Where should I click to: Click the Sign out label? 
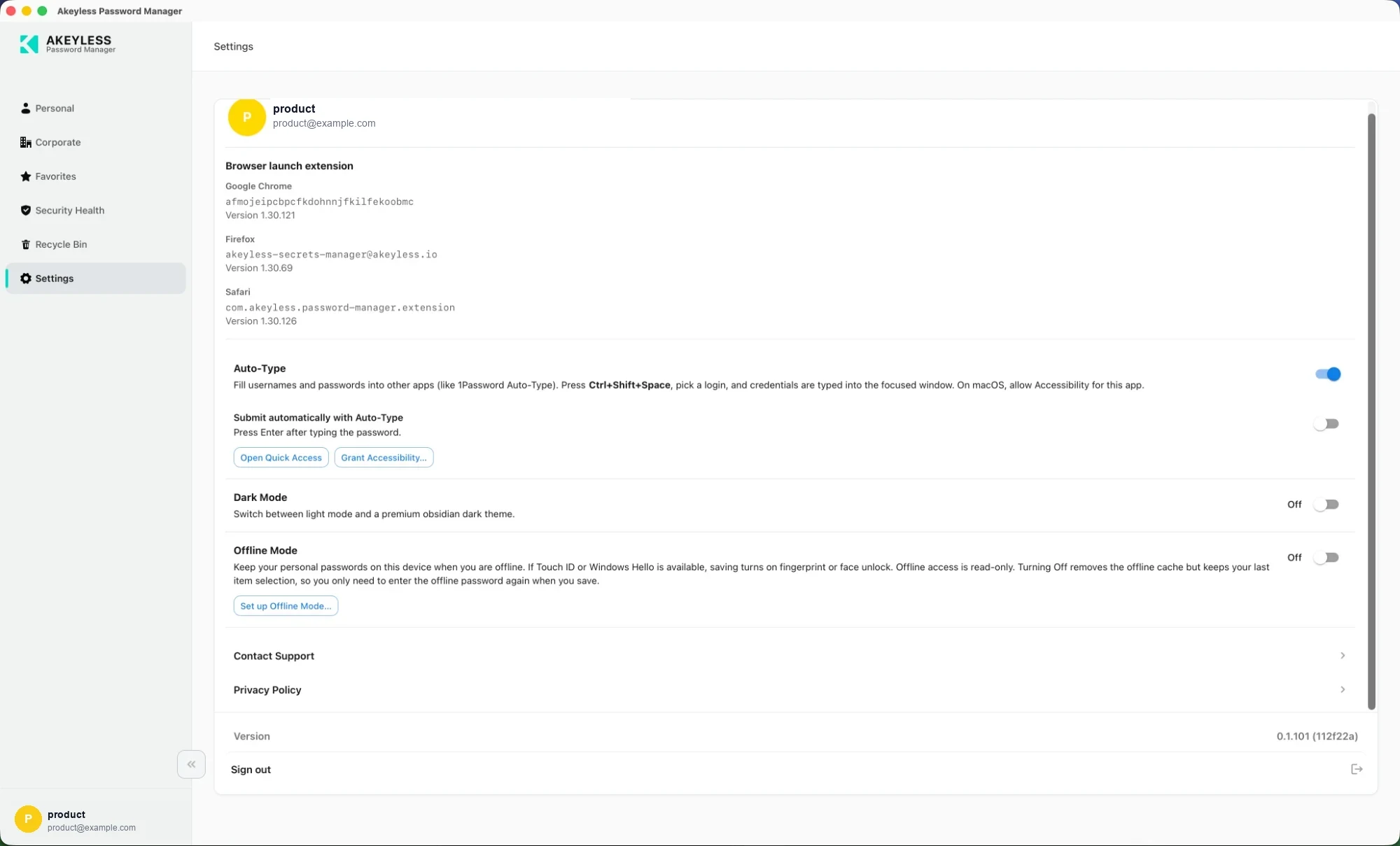point(251,770)
